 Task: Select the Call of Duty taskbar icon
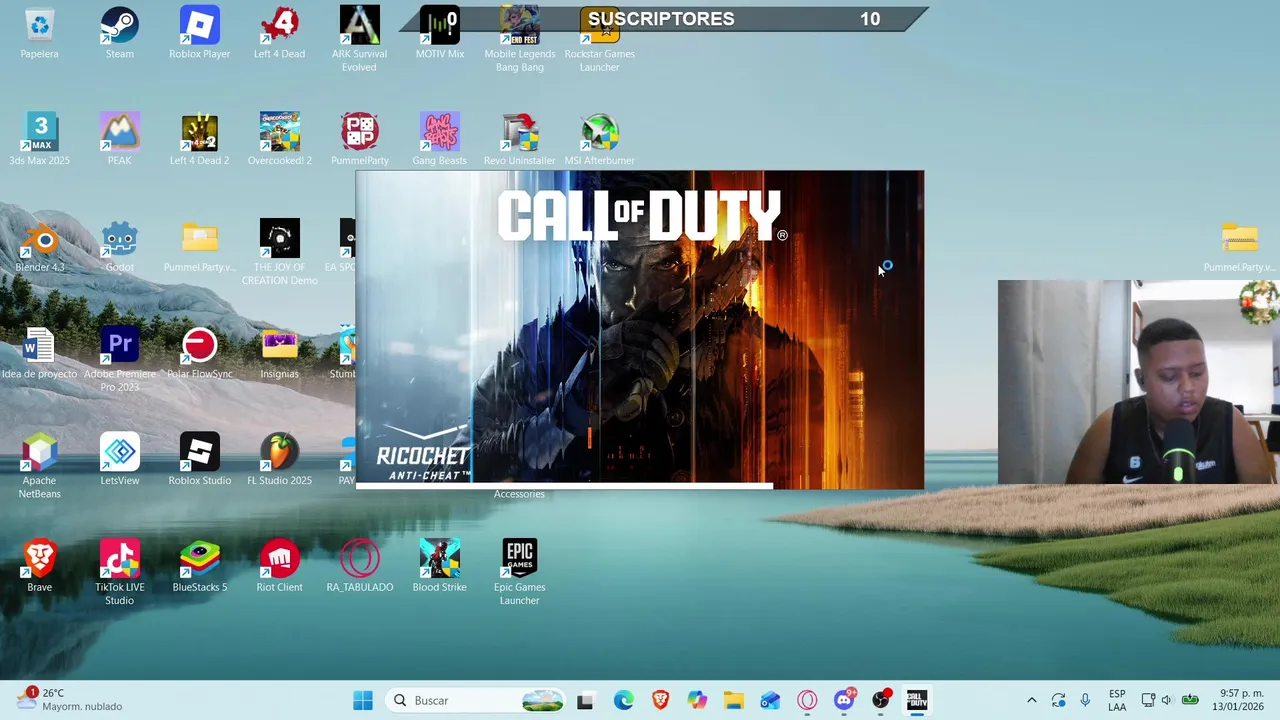point(917,700)
